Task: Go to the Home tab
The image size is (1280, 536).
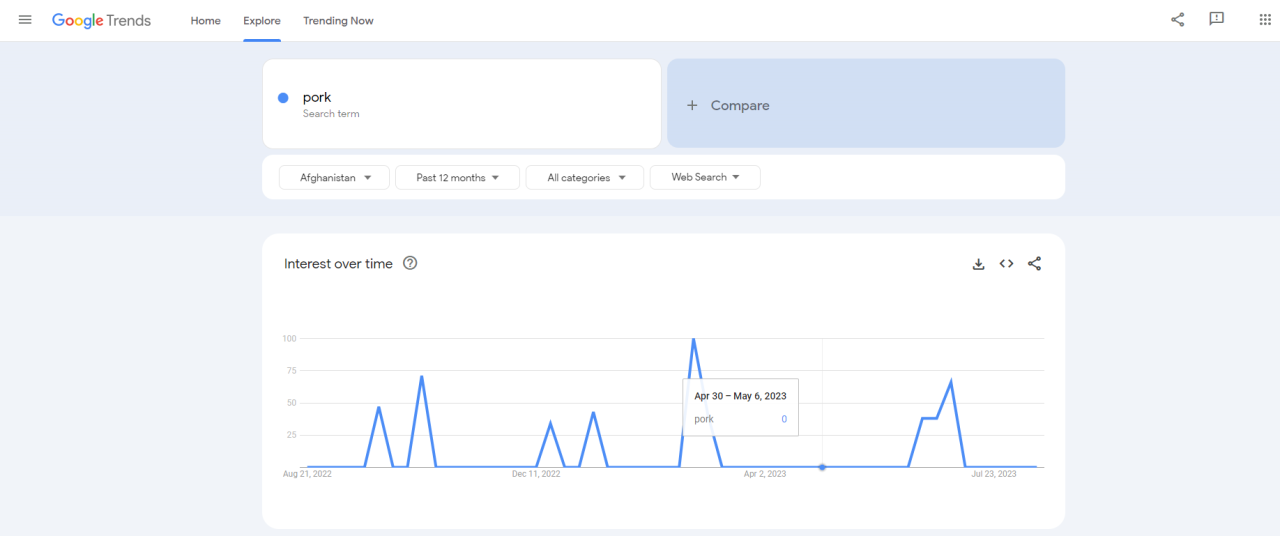Action: point(205,21)
